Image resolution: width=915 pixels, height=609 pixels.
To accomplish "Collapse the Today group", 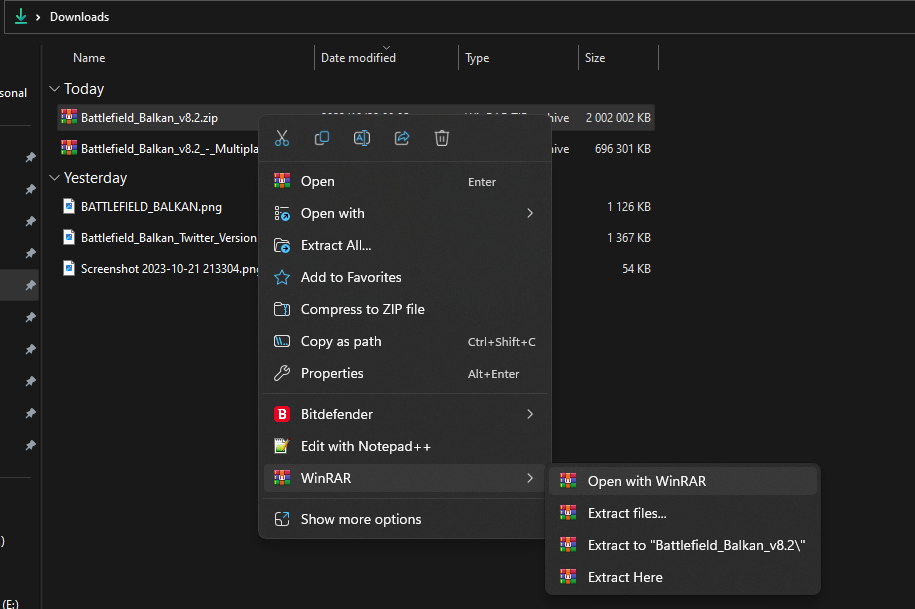I will point(54,89).
